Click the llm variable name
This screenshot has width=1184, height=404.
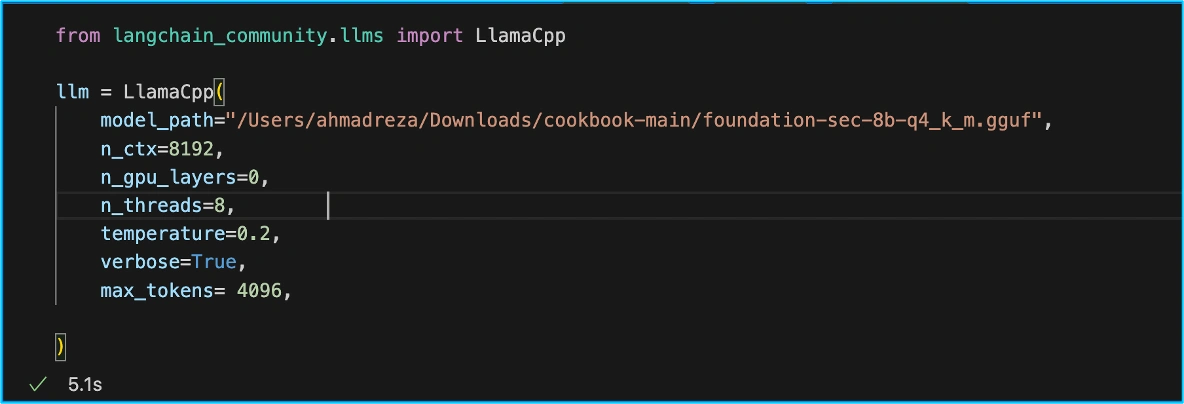coord(72,92)
